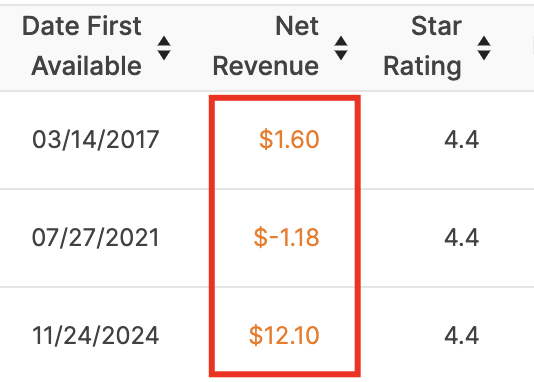Select the 07/27/2021 date cell
The width and height of the screenshot is (534, 382).
pyautogui.click(x=95, y=237)
